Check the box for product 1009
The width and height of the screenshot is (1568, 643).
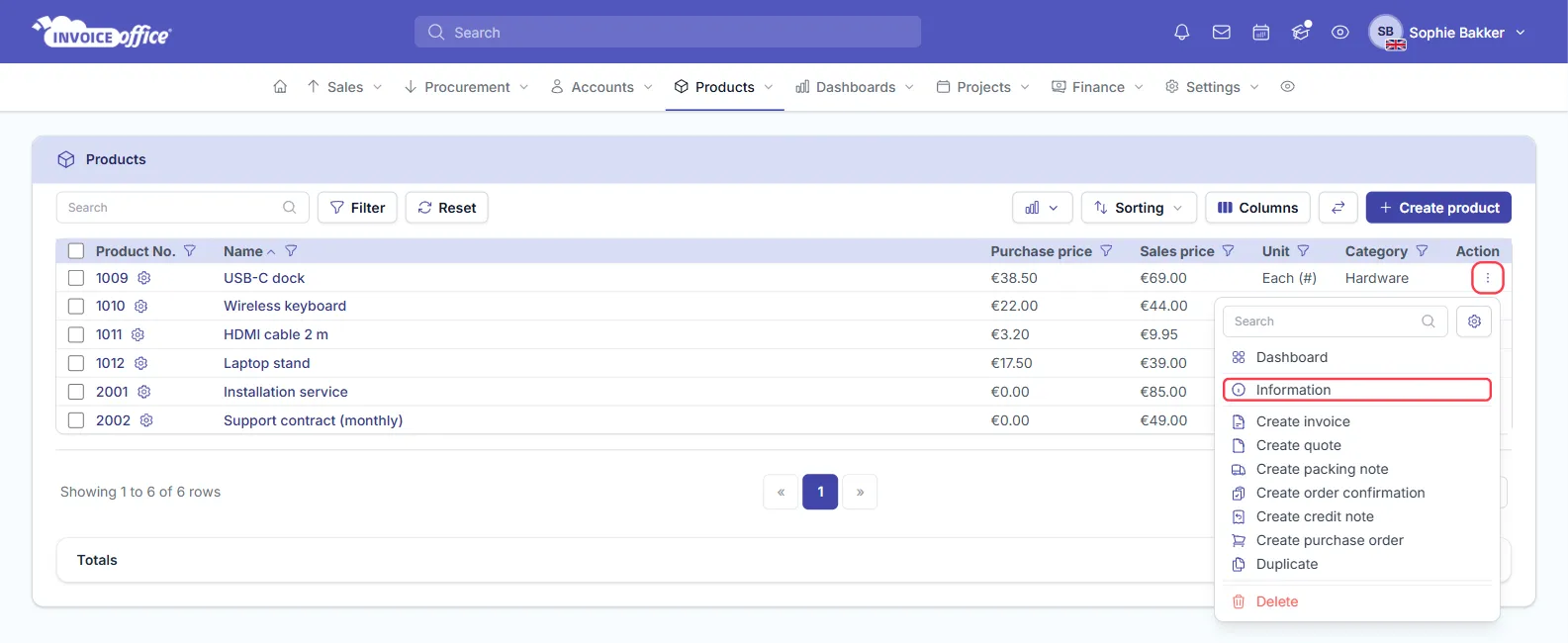[x=76, y=278]
